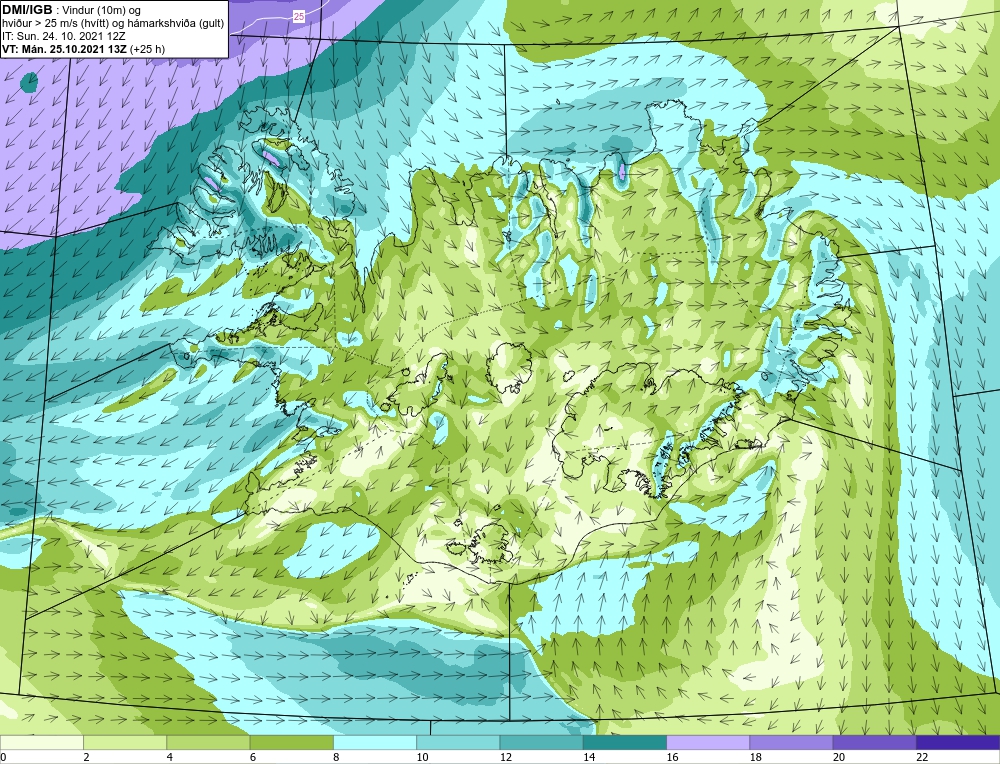Click the 0–2 m/s pale yellow legend swatch
The image size is (1000, 764).
(41, 743)
